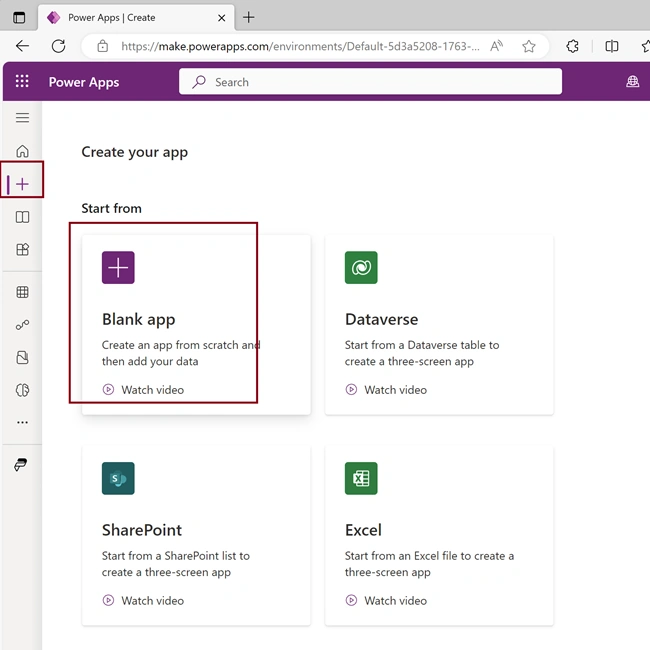
Task: Watch video for Excel
Action: [x=386, y=601]
